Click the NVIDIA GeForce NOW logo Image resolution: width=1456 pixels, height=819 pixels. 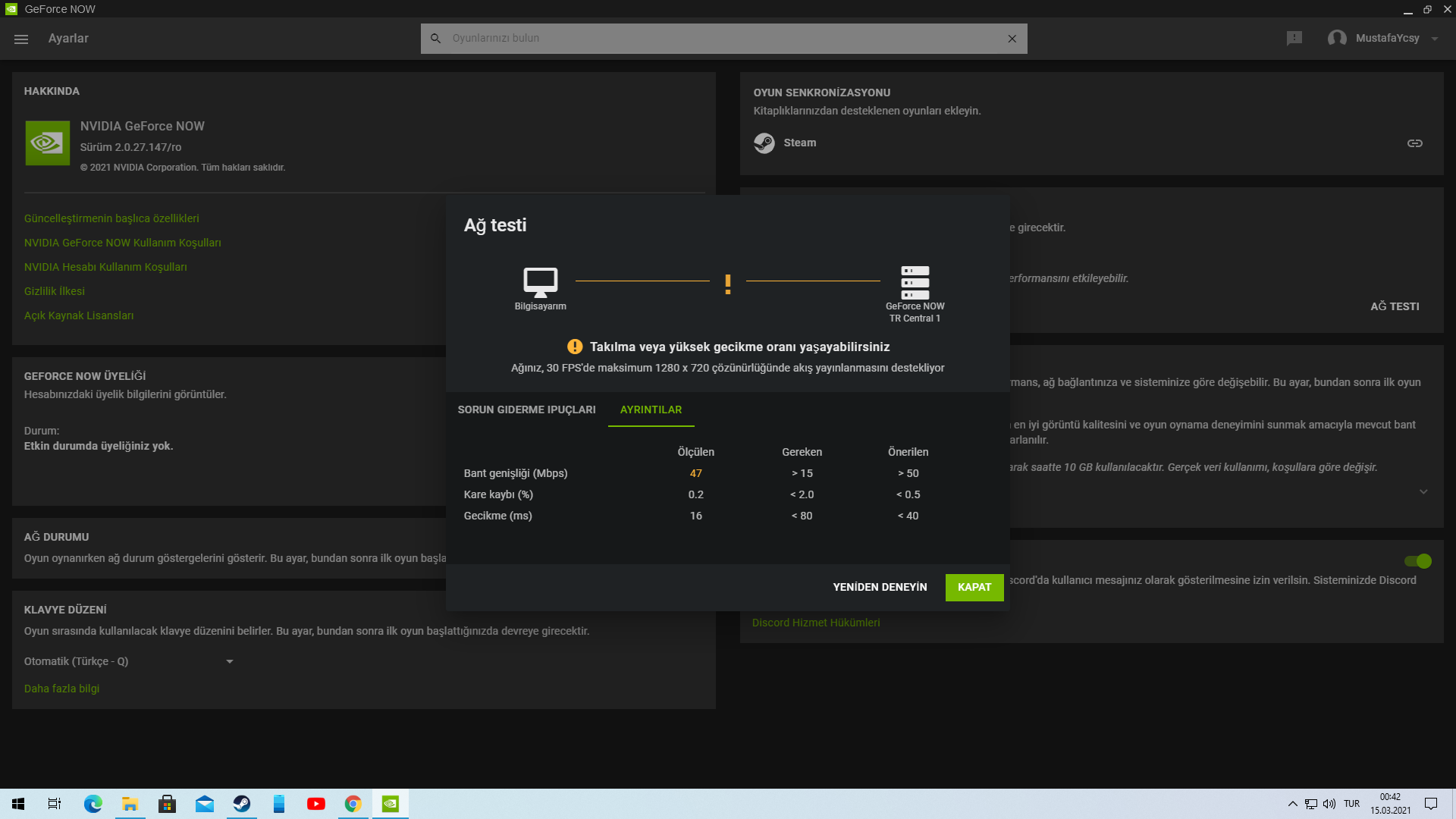(x=47, y=143)
